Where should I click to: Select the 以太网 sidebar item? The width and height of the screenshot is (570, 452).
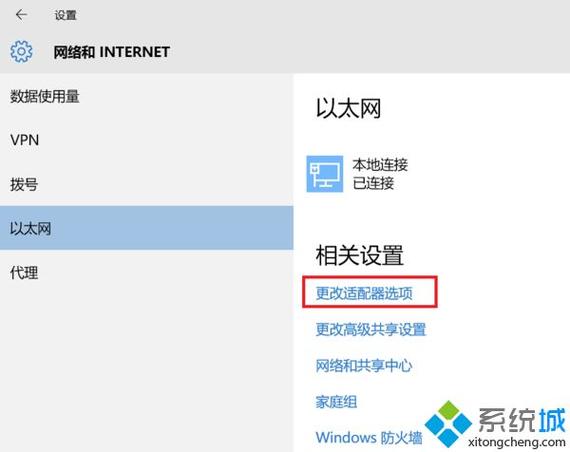tap(146, 228)
